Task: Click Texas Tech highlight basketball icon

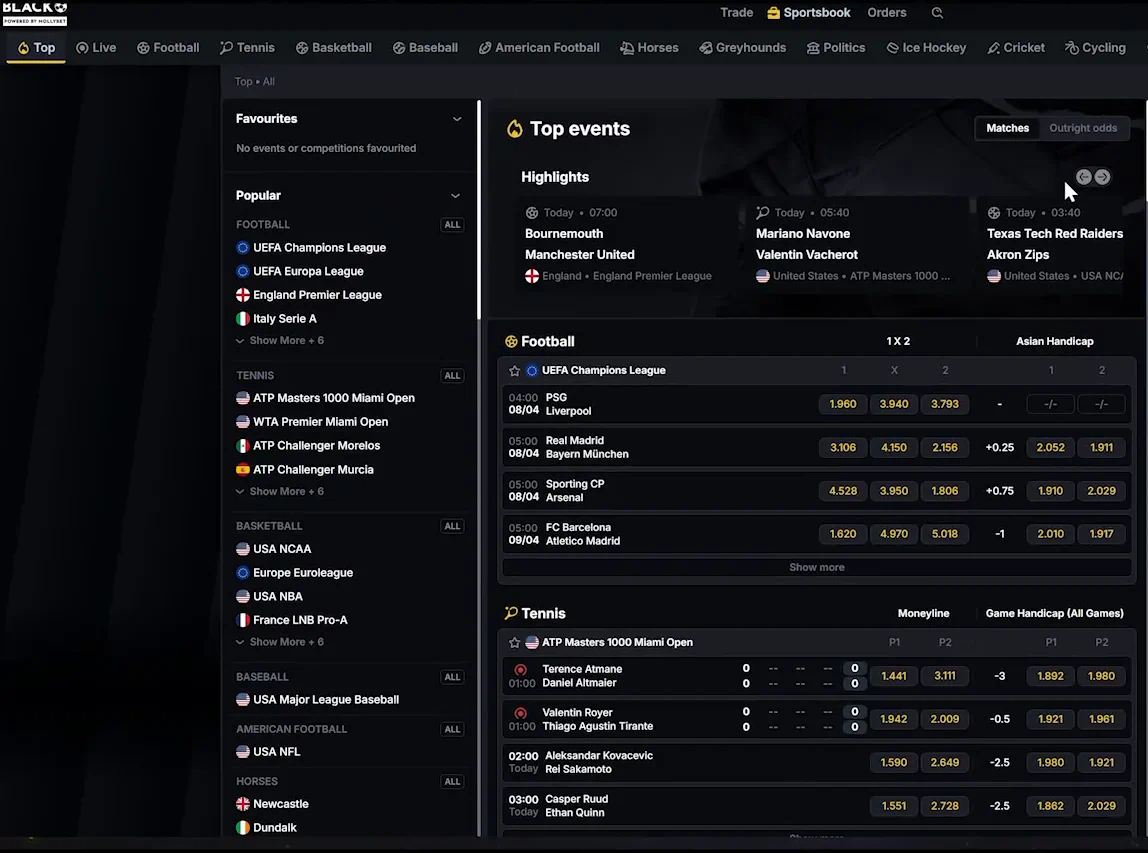Action: 994,212
